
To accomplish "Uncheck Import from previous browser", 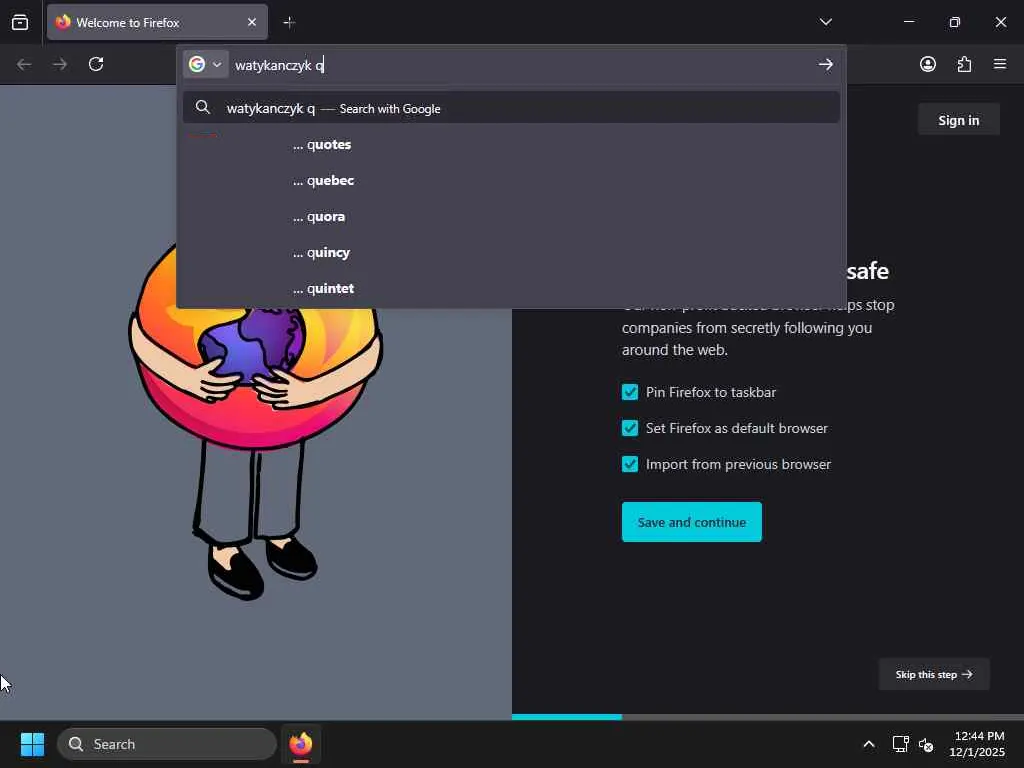I will pyautogui.click(x=630, y=464).
